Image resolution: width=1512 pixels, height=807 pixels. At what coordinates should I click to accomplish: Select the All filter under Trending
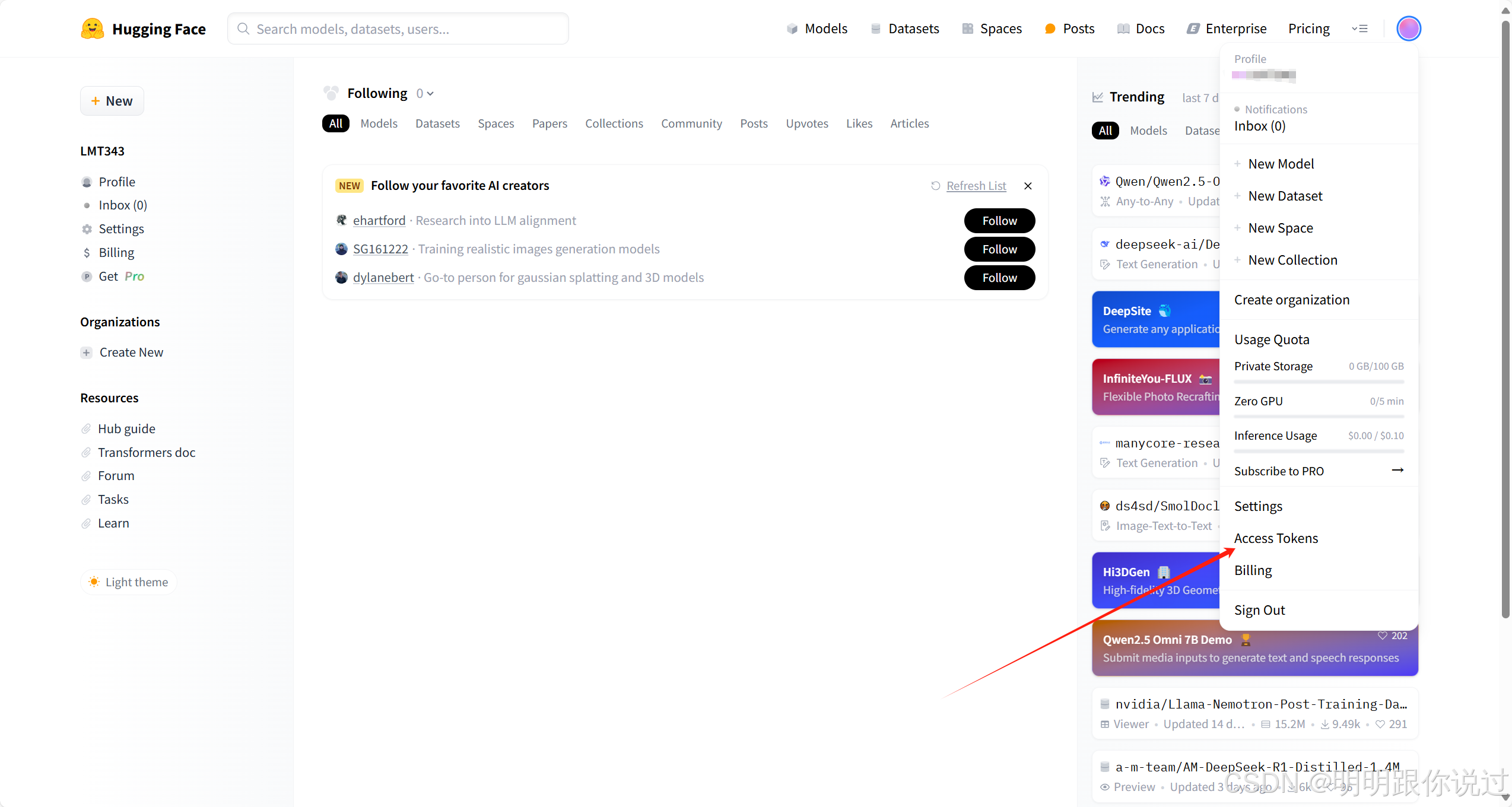pyautogui.click(x=1105, y=131)
